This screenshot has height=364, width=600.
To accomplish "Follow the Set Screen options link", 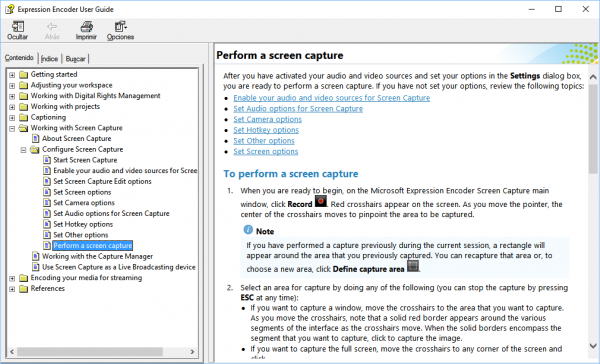I will pos(266,152).
